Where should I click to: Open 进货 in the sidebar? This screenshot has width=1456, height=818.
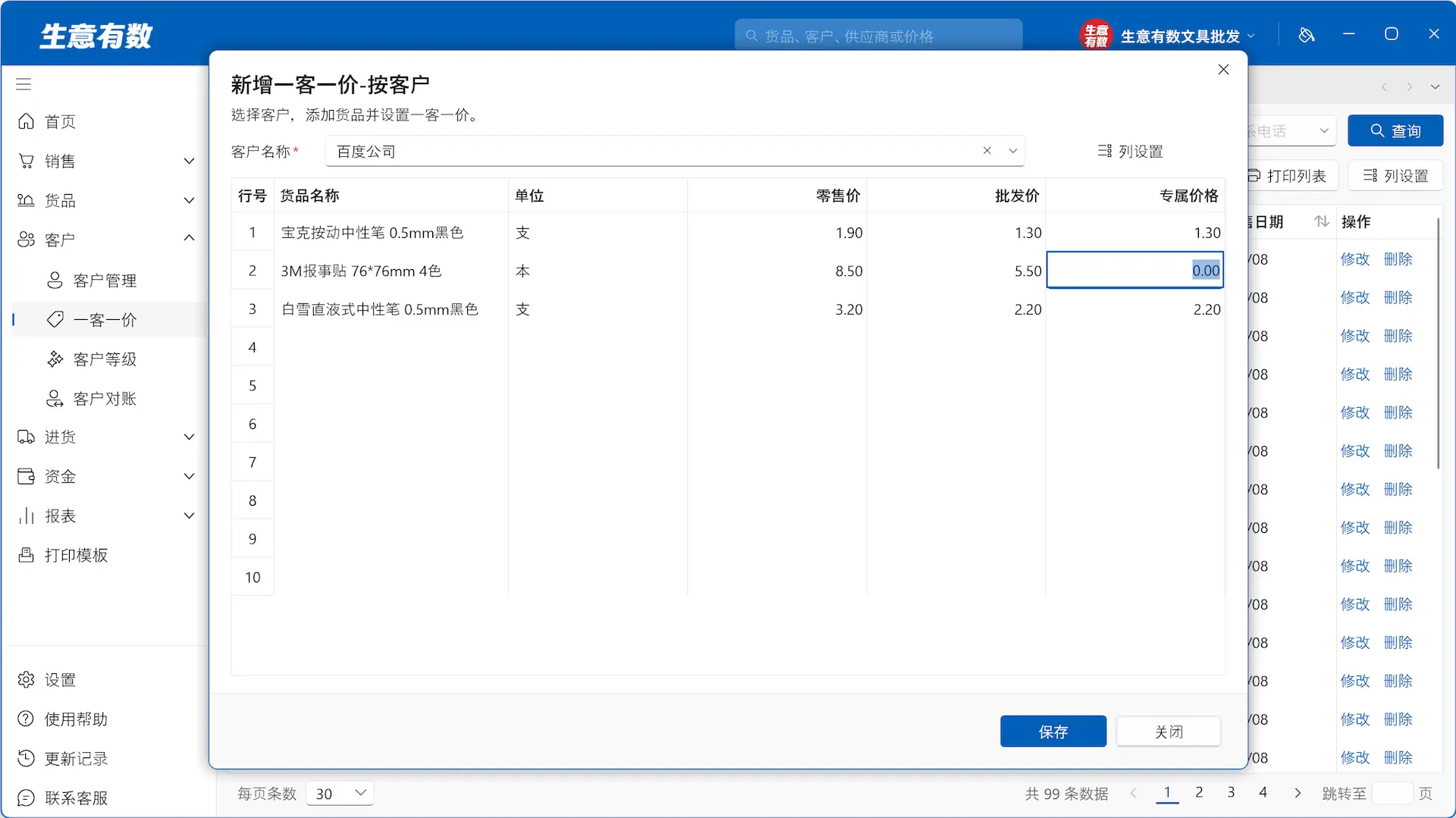(60, 437)
